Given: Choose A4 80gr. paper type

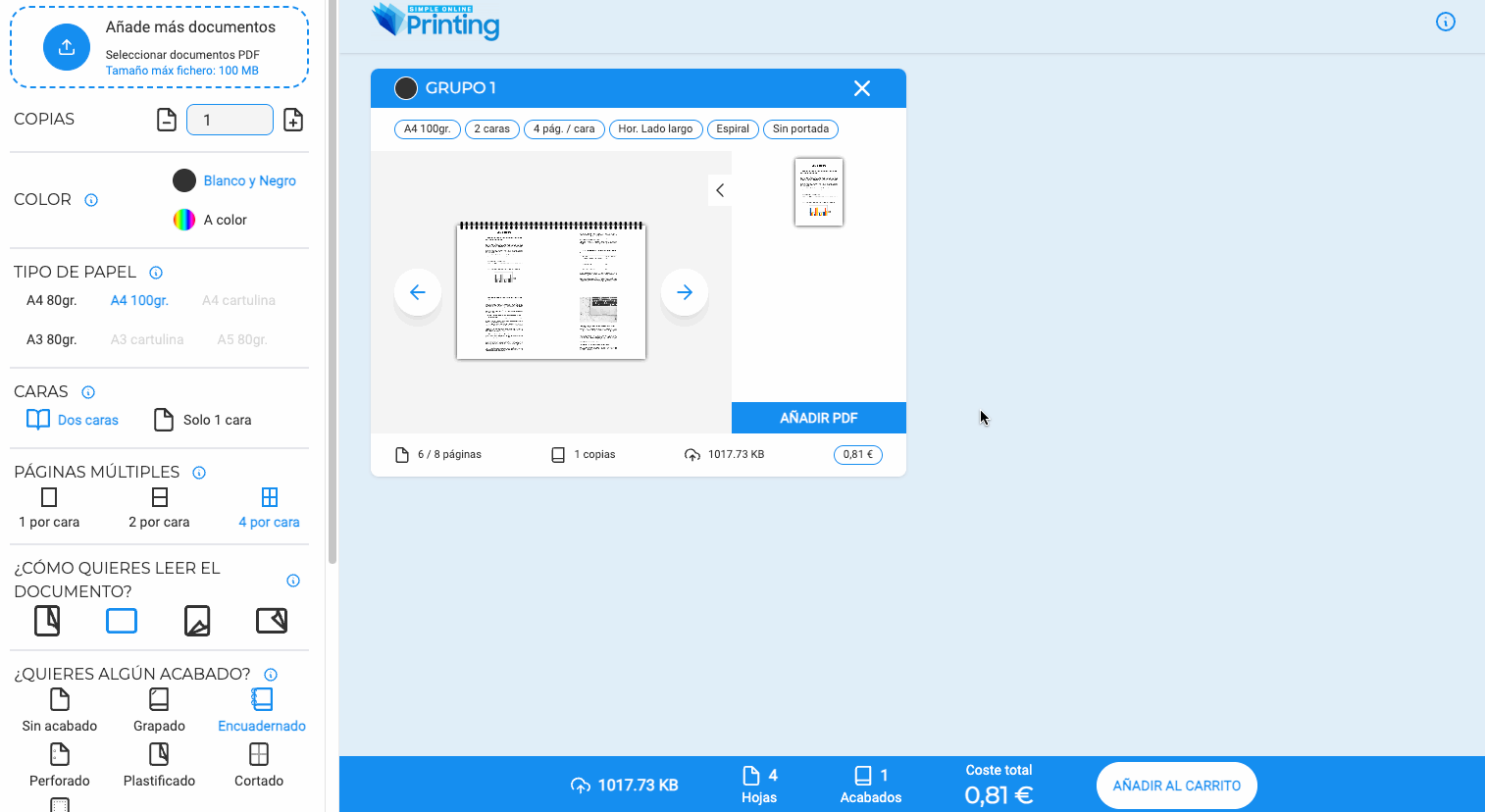Looking at the screenshot, I should click(x=51, y=300).
